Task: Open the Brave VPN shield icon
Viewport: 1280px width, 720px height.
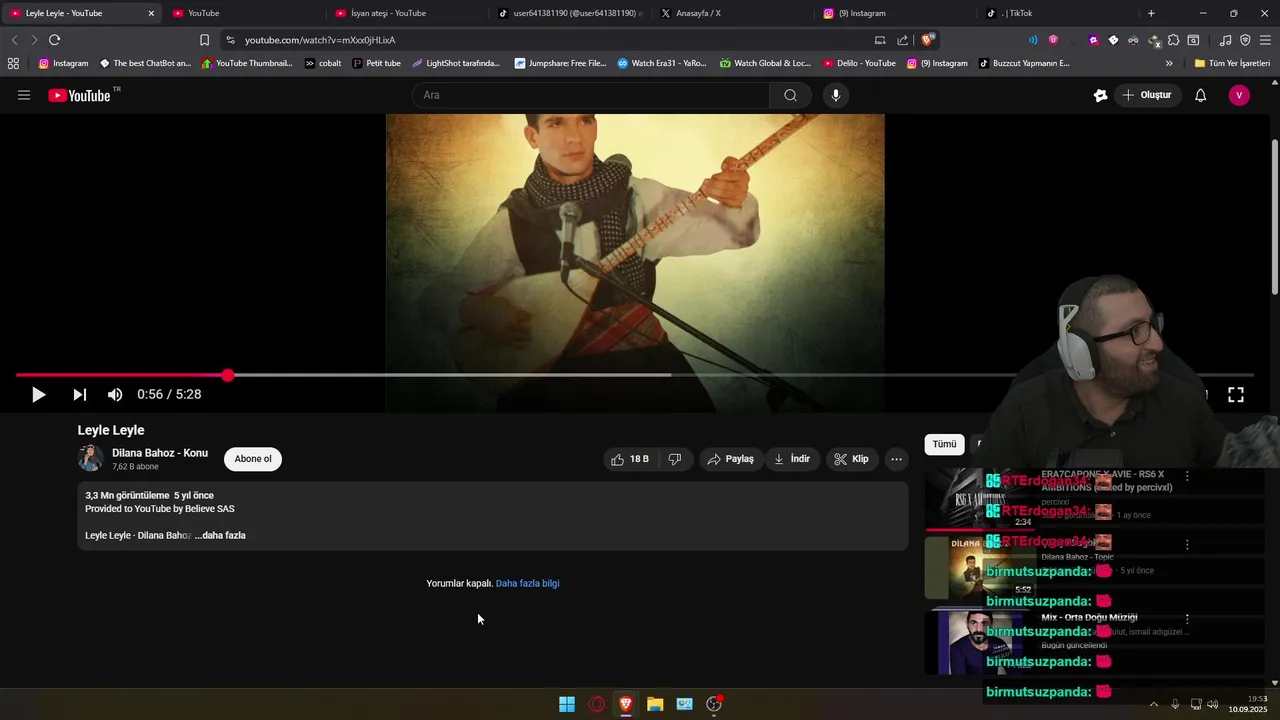Action: click(x=1245, y=40)
